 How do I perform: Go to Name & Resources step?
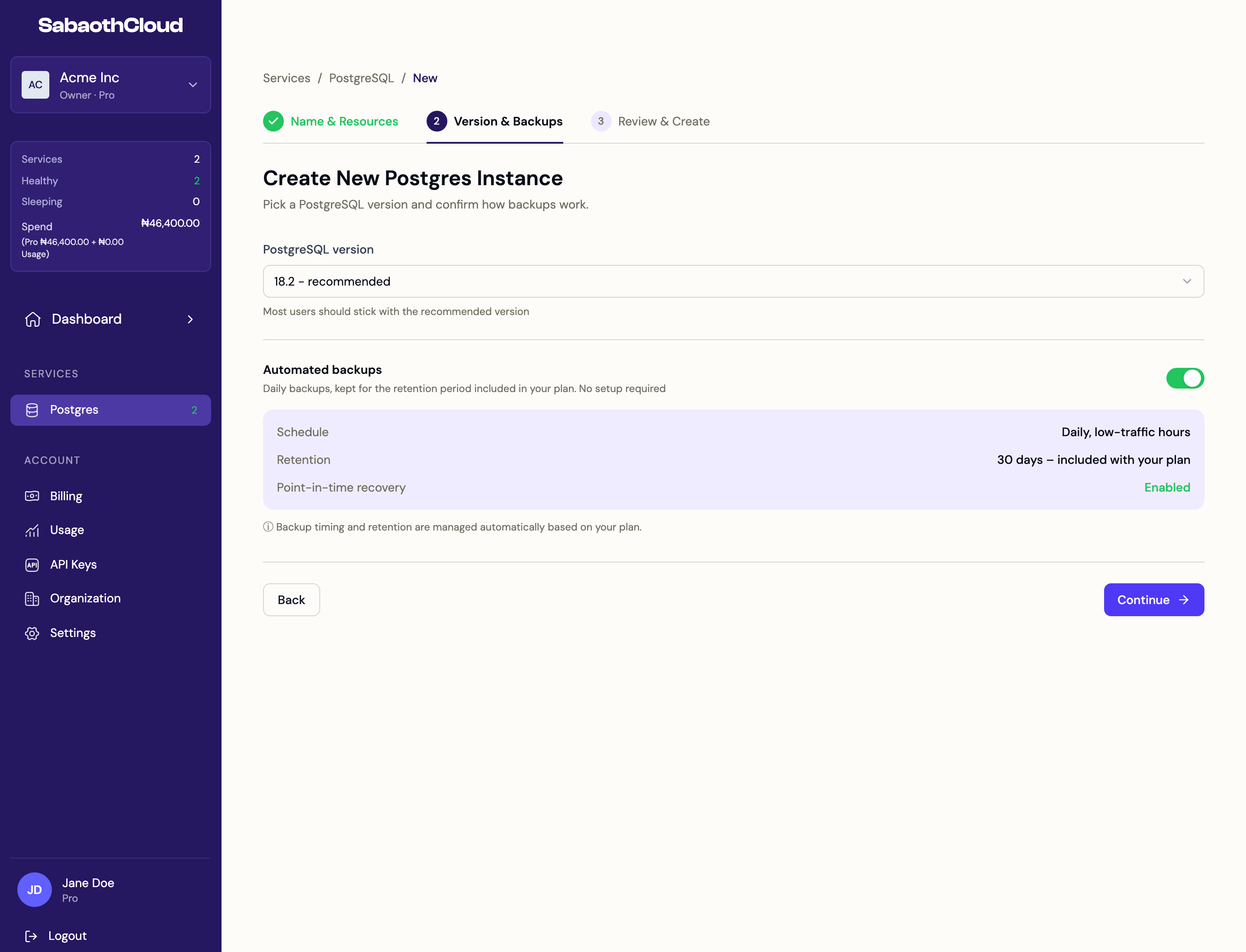pyautogui.click(x=331, y=121)
